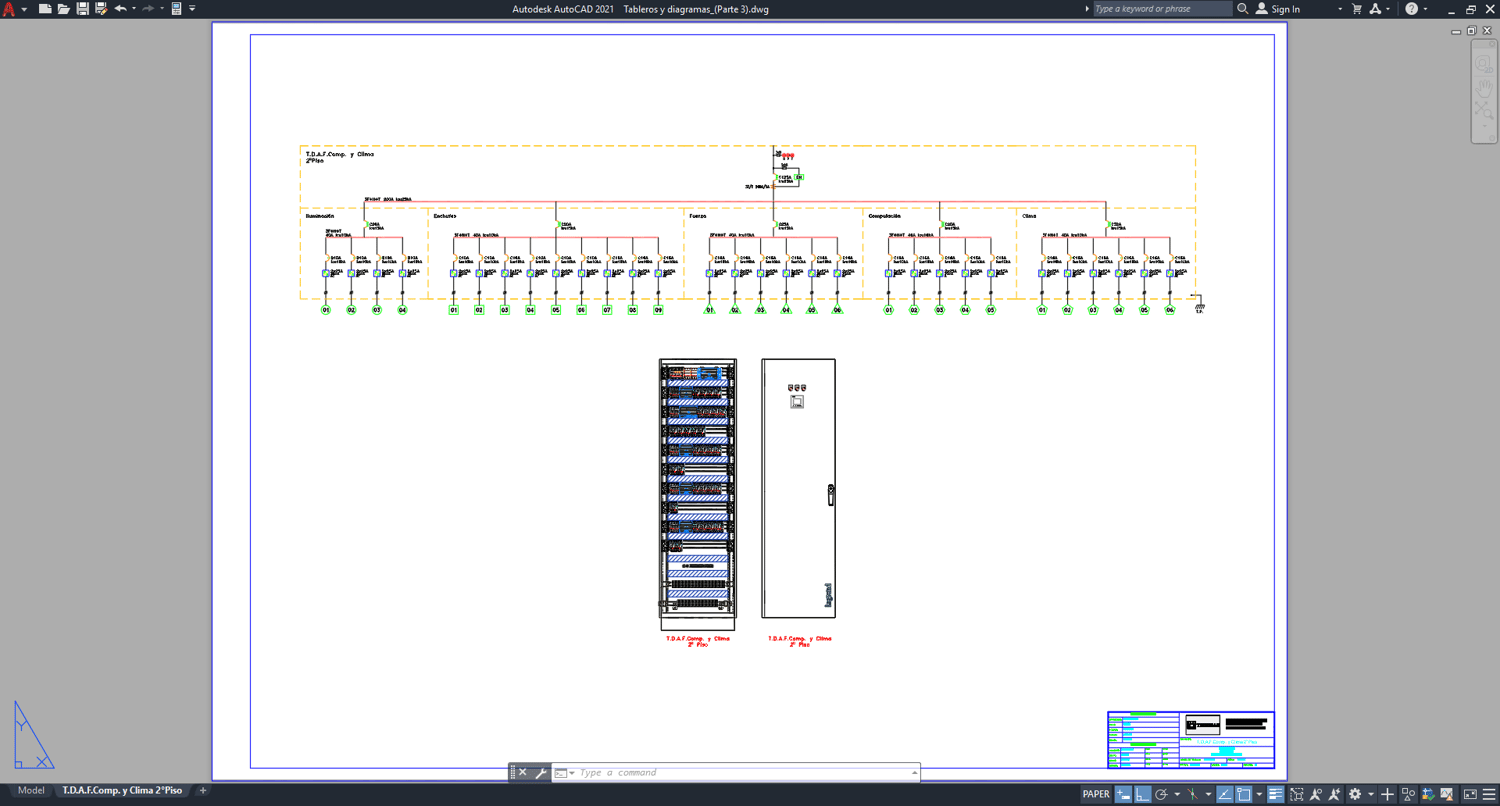Open the Customization hamburger icon in status bar
The image size is (1500, 806).
1488,794
